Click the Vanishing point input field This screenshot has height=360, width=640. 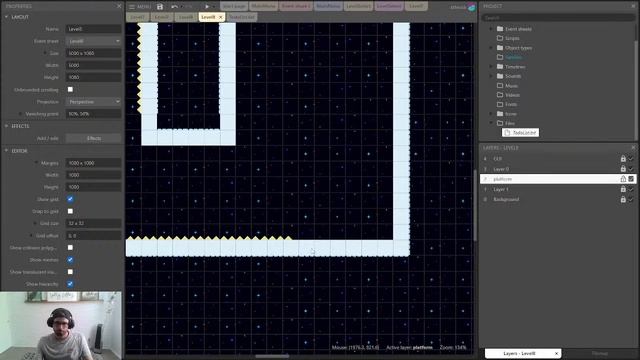point(93,114)
